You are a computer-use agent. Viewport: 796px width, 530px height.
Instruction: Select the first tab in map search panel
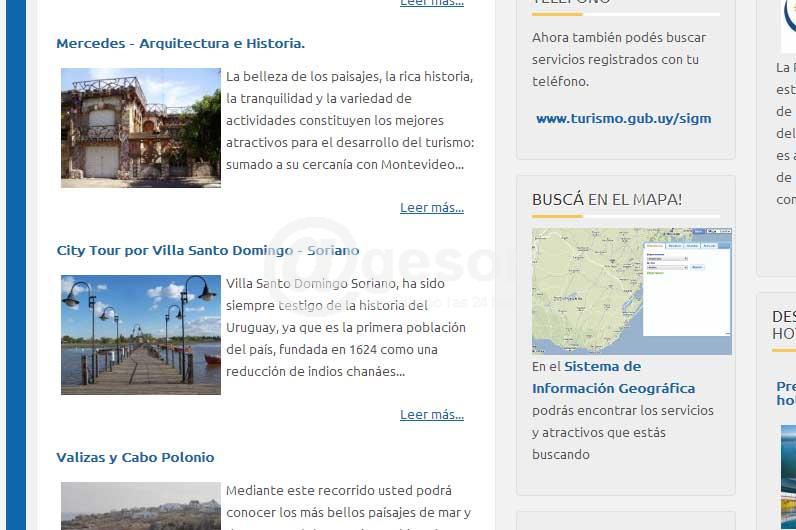pyautogui.click(x=654, y=245)
